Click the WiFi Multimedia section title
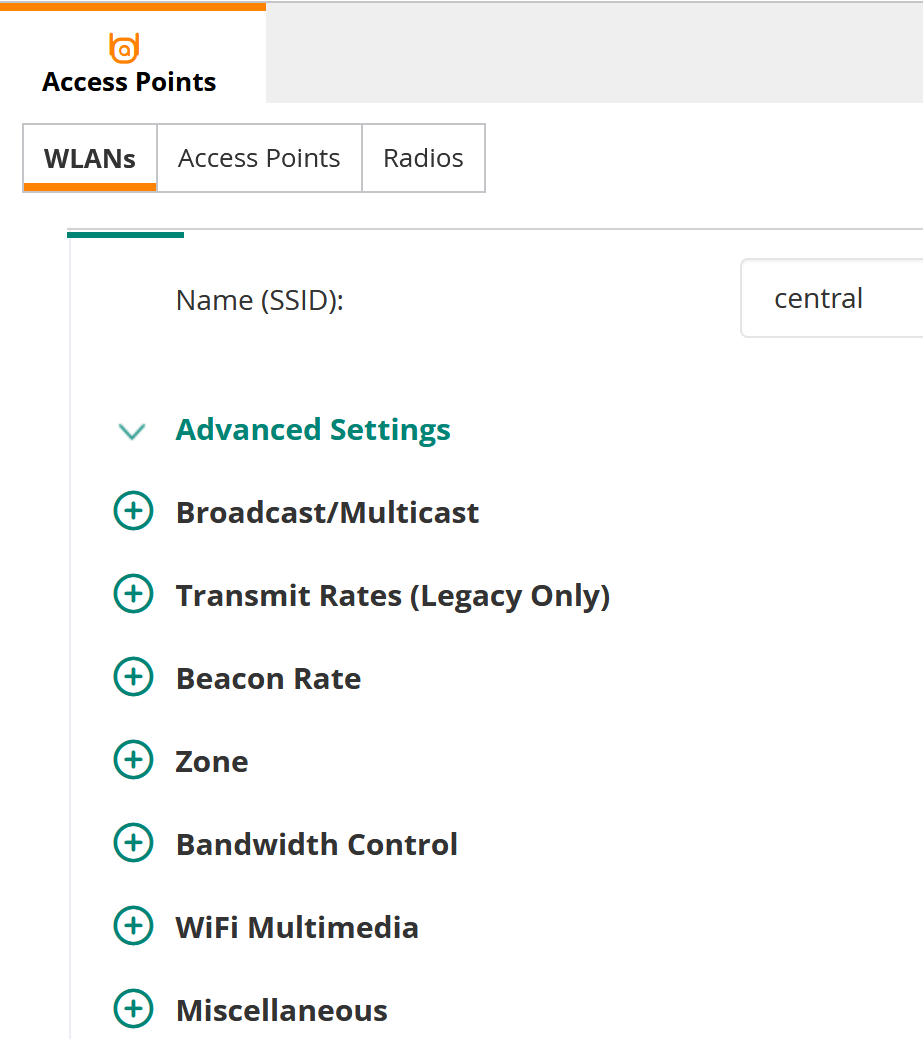This screenshot has height=1039, width=923. coord(297,928)
